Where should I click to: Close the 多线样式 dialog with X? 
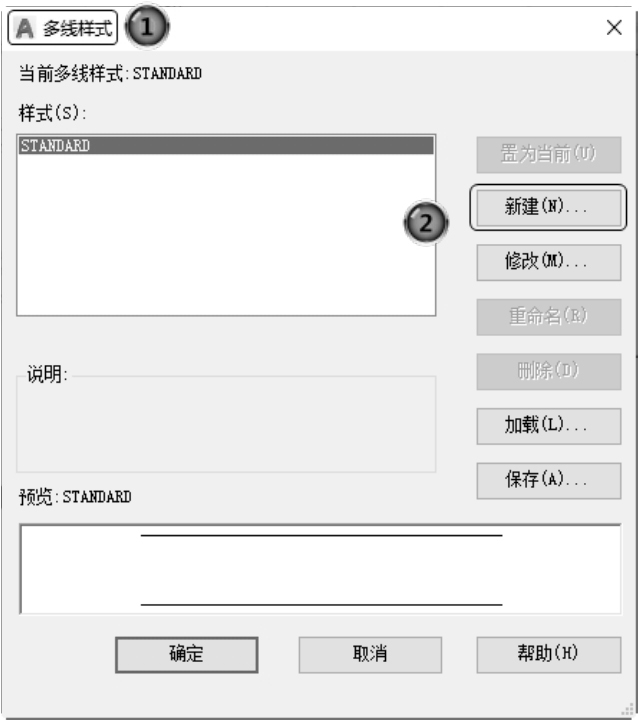[x=614, y=28]
